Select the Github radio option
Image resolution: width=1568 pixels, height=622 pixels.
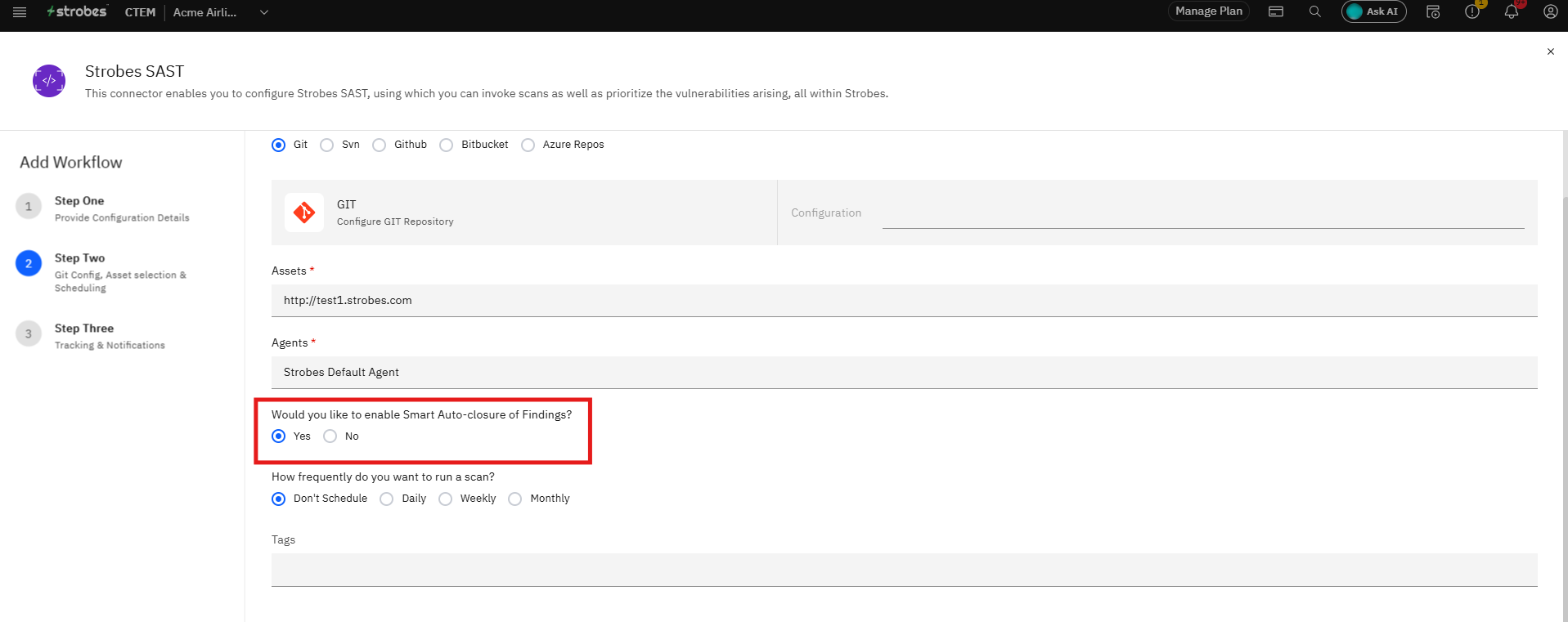[380, 145]
